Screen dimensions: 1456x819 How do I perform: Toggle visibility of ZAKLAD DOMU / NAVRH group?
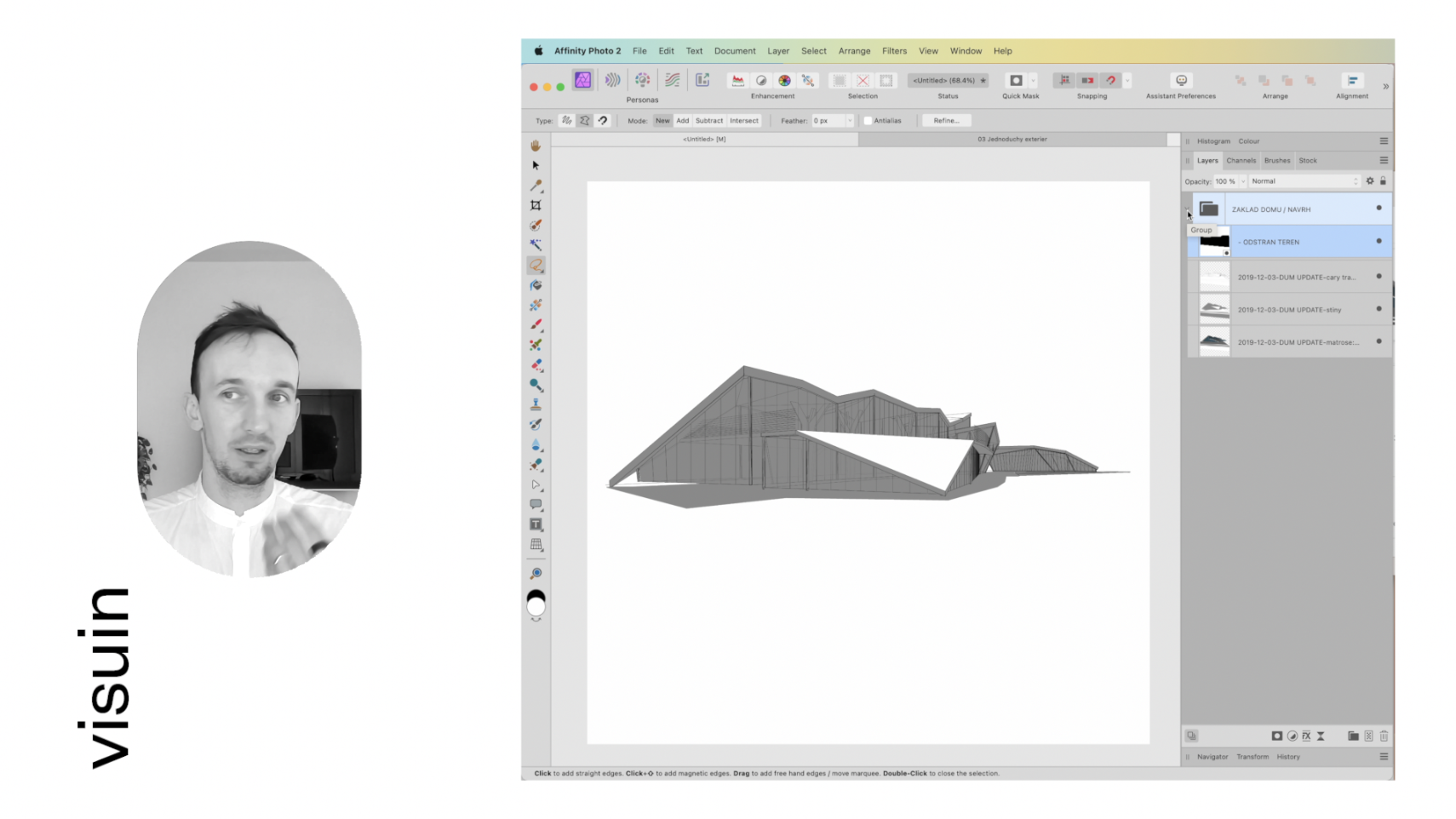(x=1379, y=208)
